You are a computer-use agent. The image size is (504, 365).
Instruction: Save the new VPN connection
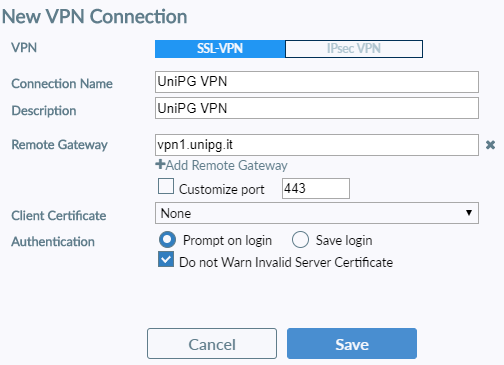pos(352,343)
